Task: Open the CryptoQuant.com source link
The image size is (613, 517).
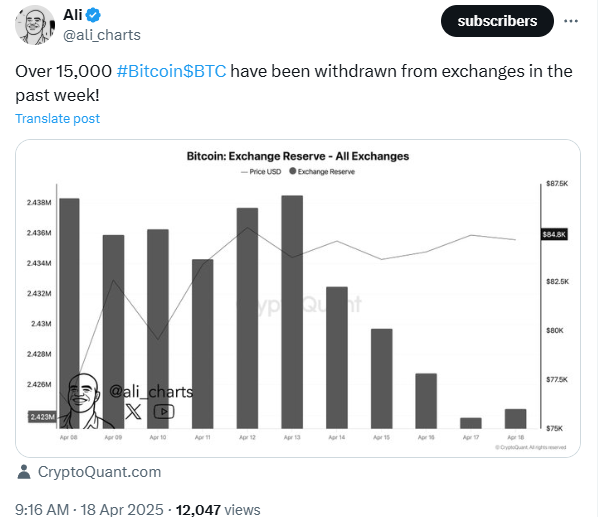Action: [x=99, y=472]
